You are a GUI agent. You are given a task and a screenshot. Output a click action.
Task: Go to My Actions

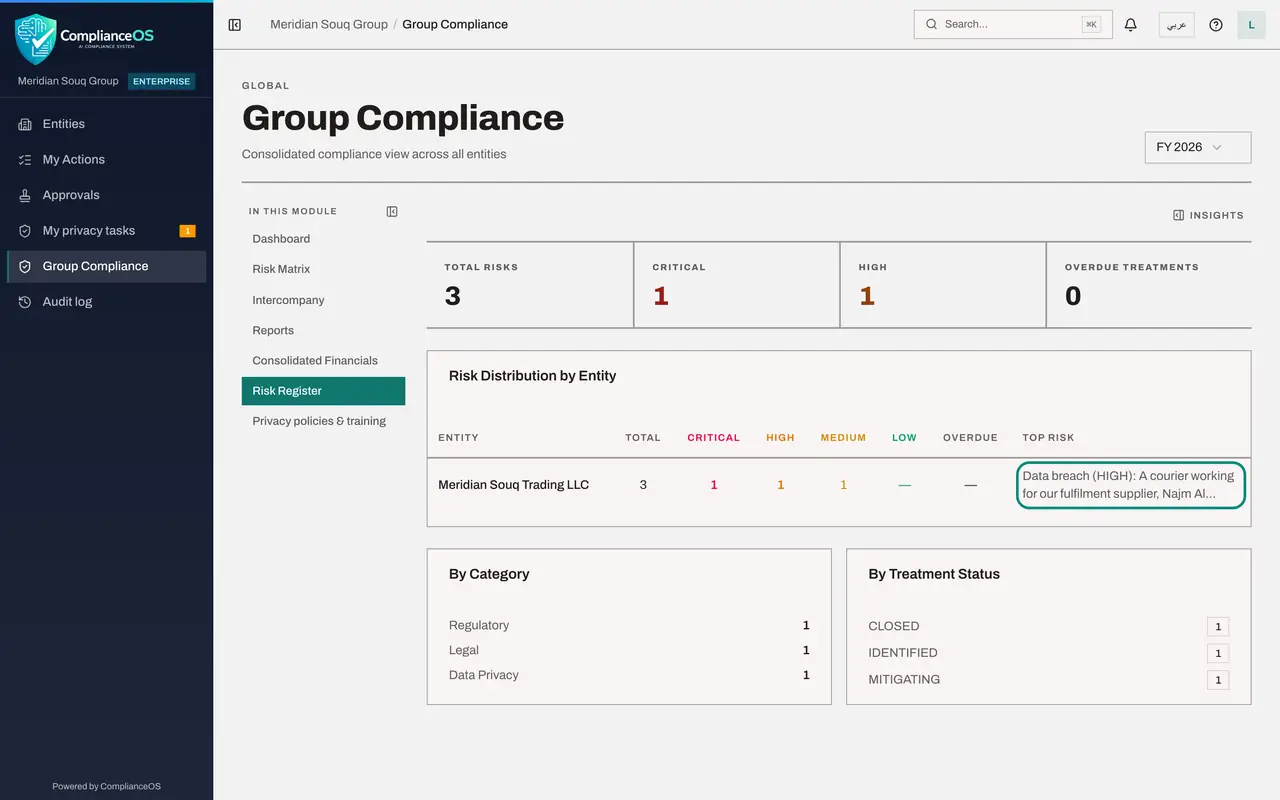pos(106,160)
